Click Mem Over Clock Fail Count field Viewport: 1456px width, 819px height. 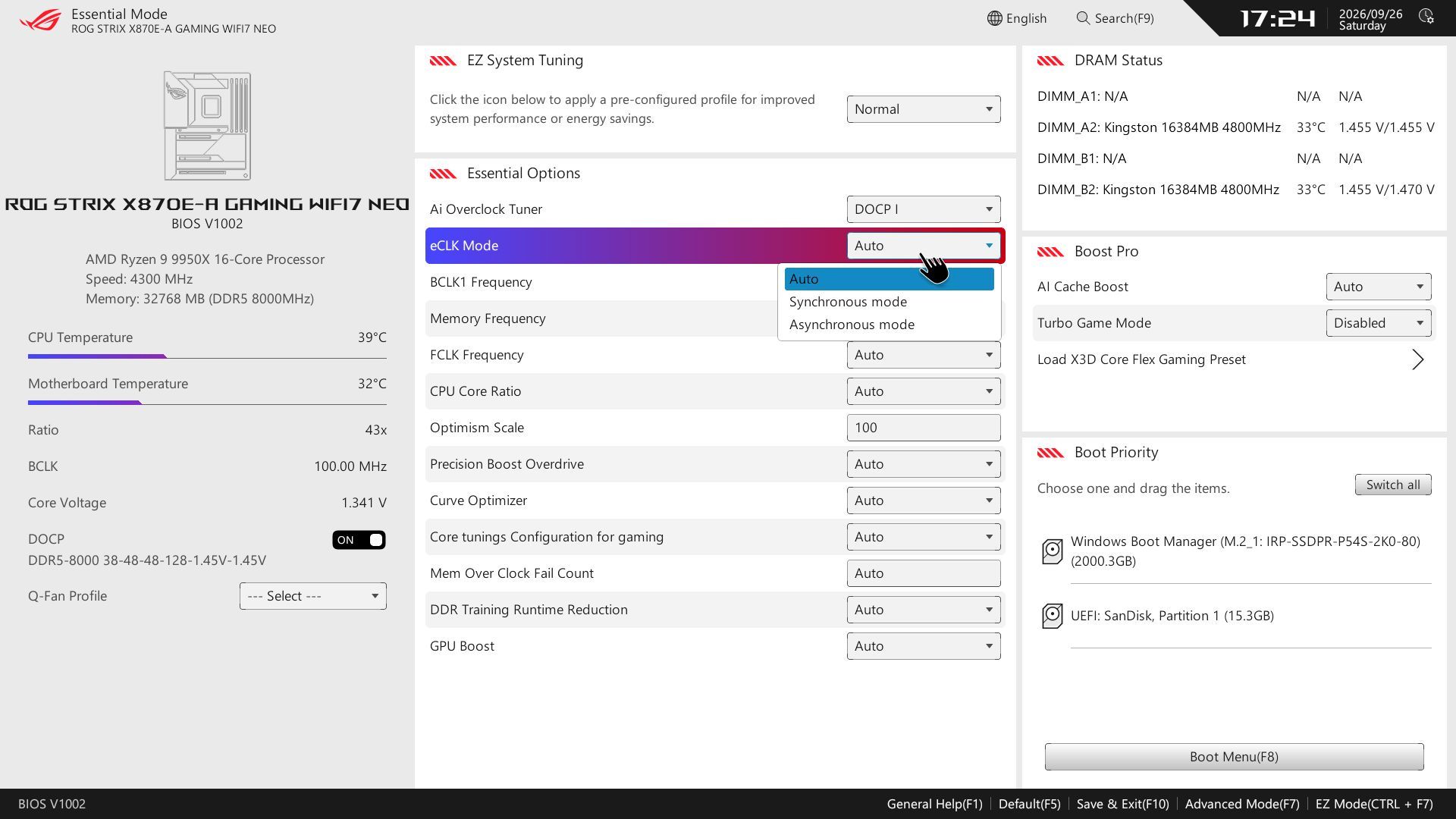pyautogui.click(x=924, y=573)
